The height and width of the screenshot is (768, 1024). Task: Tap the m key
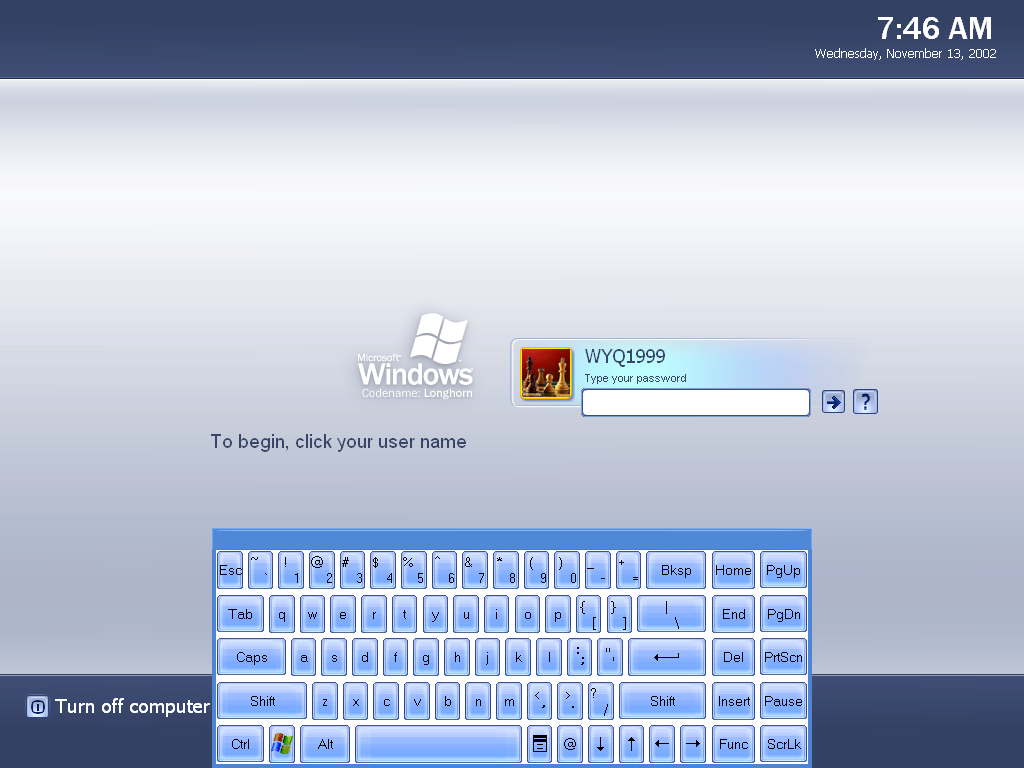pos(509,701)
